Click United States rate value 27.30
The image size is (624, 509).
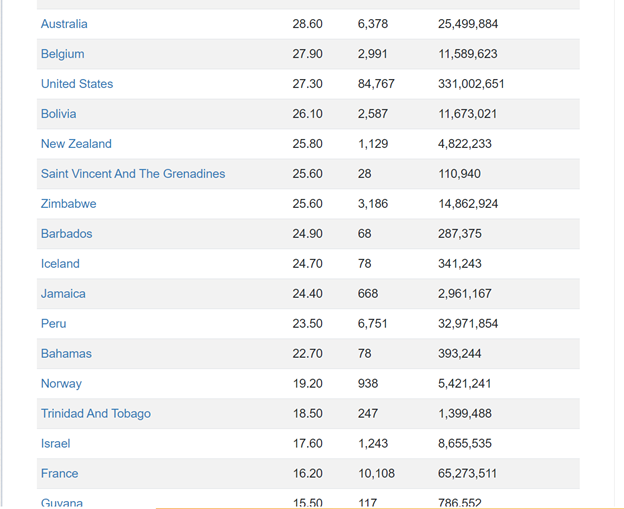coord(308,84)
